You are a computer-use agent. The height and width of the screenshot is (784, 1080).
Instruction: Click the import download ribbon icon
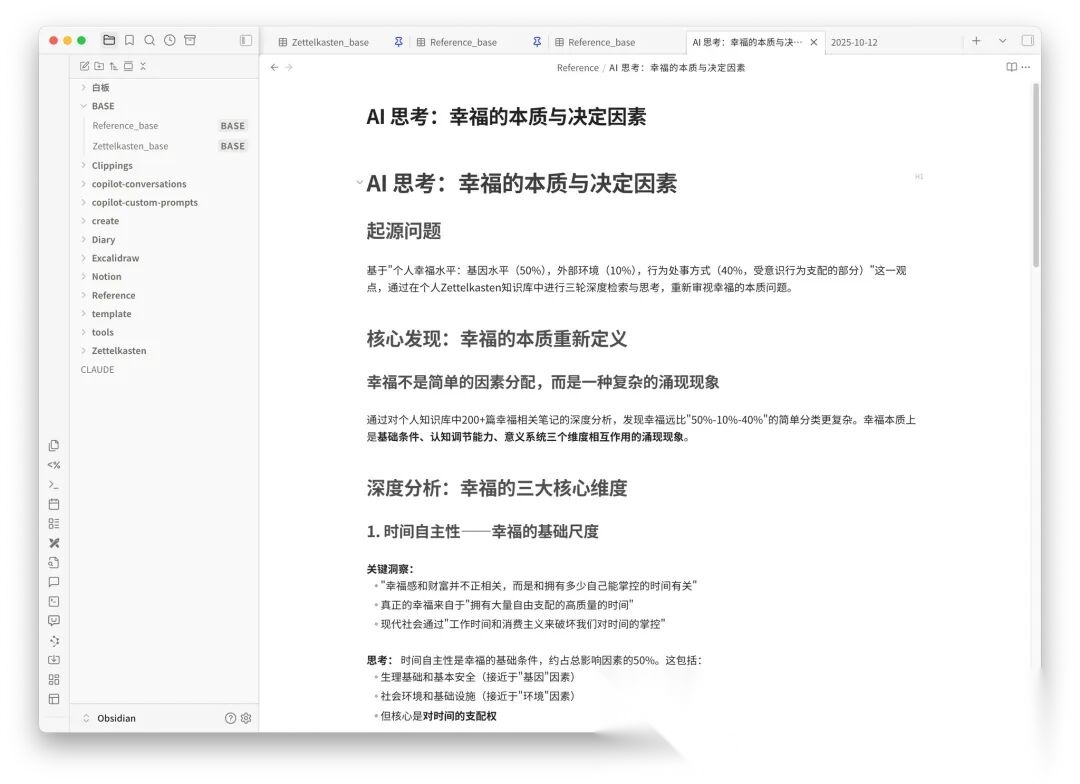click(54, 660)
